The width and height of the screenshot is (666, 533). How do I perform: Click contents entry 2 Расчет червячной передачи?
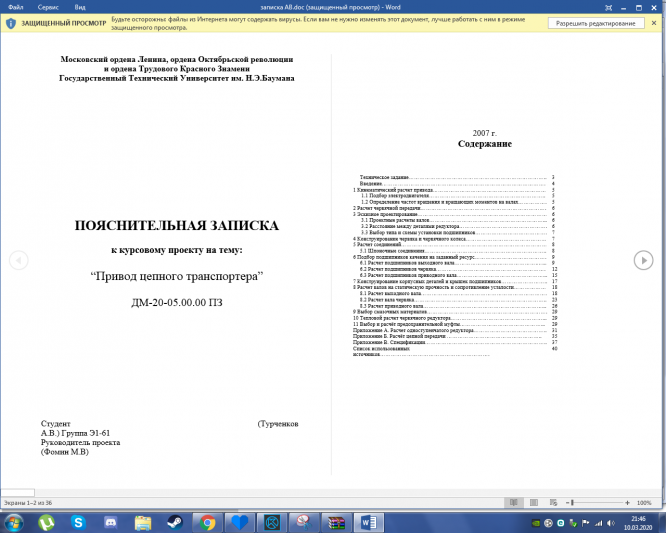(387, 208)
